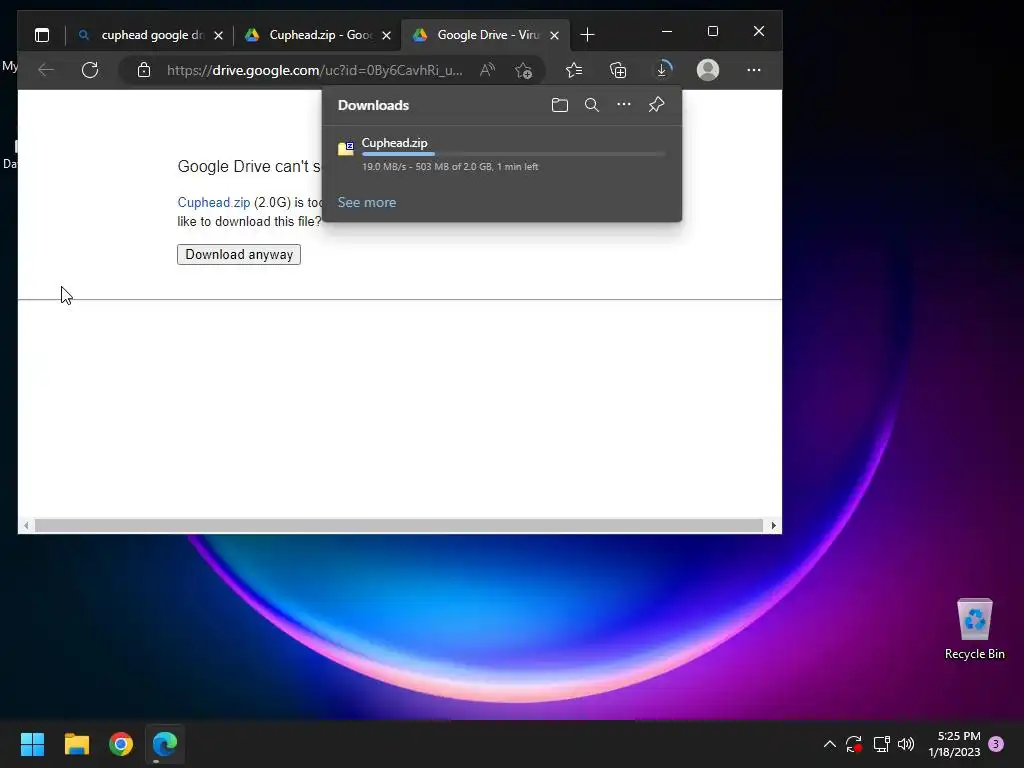Open more options in Downloads panel
This screenshot has height=768, width=1024.
(624, 104)
